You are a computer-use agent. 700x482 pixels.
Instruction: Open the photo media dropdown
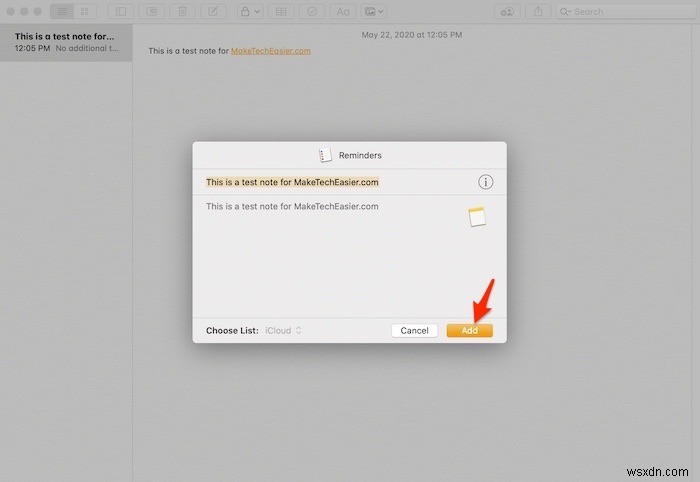point(374,12)
